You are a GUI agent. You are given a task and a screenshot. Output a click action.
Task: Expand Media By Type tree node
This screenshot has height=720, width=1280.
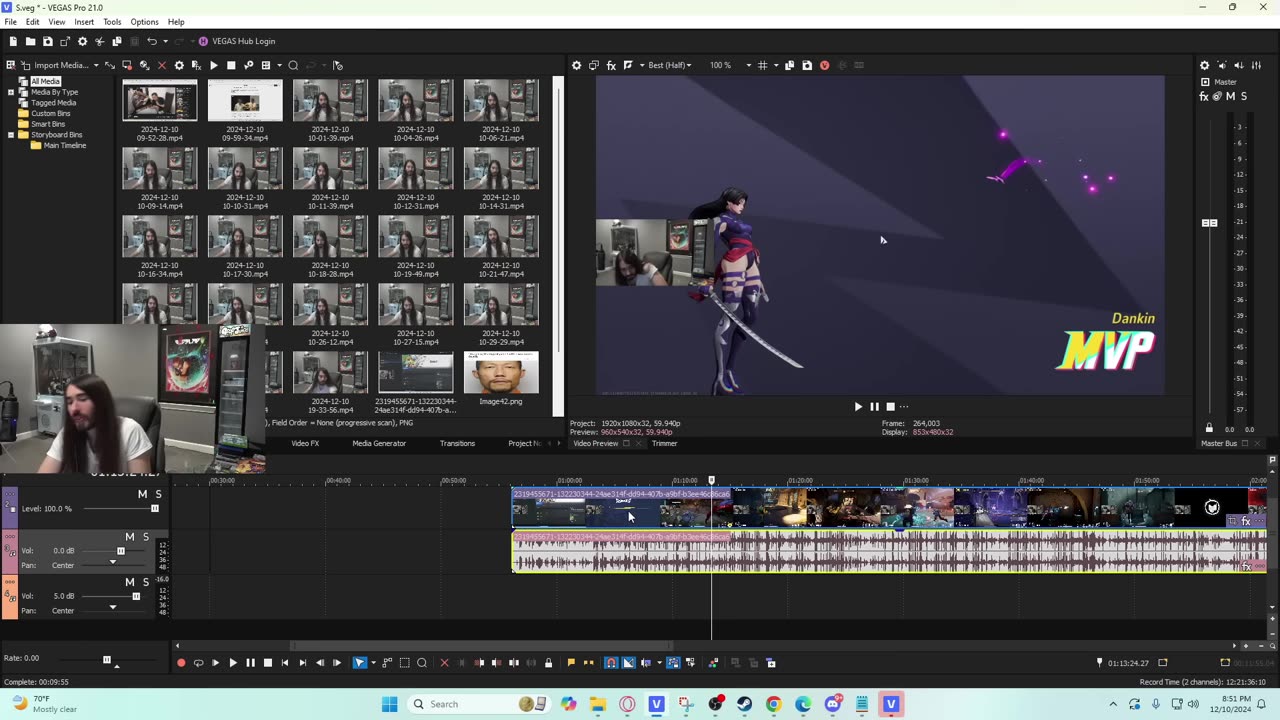tap(10, 92)
